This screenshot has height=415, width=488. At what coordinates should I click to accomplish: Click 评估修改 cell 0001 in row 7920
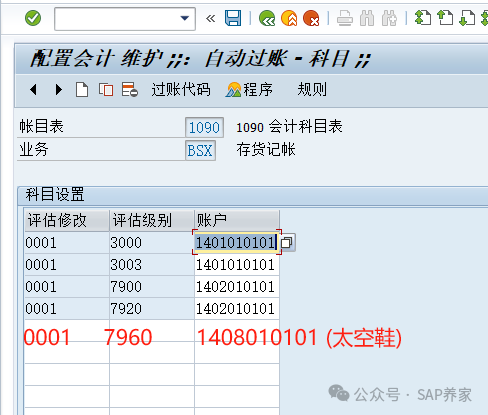pos(67,309)
